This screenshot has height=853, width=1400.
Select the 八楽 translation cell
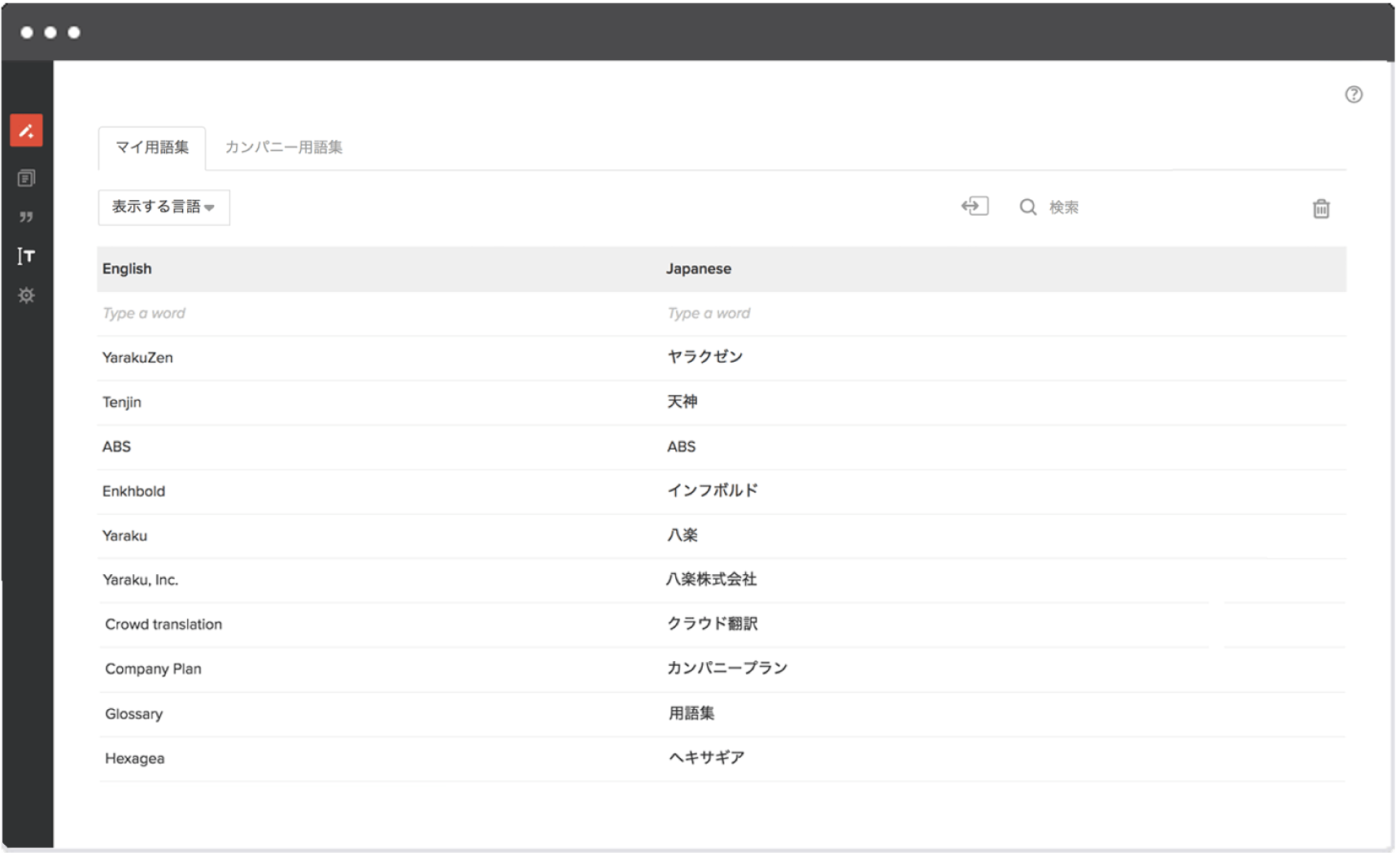pos(683,535)
